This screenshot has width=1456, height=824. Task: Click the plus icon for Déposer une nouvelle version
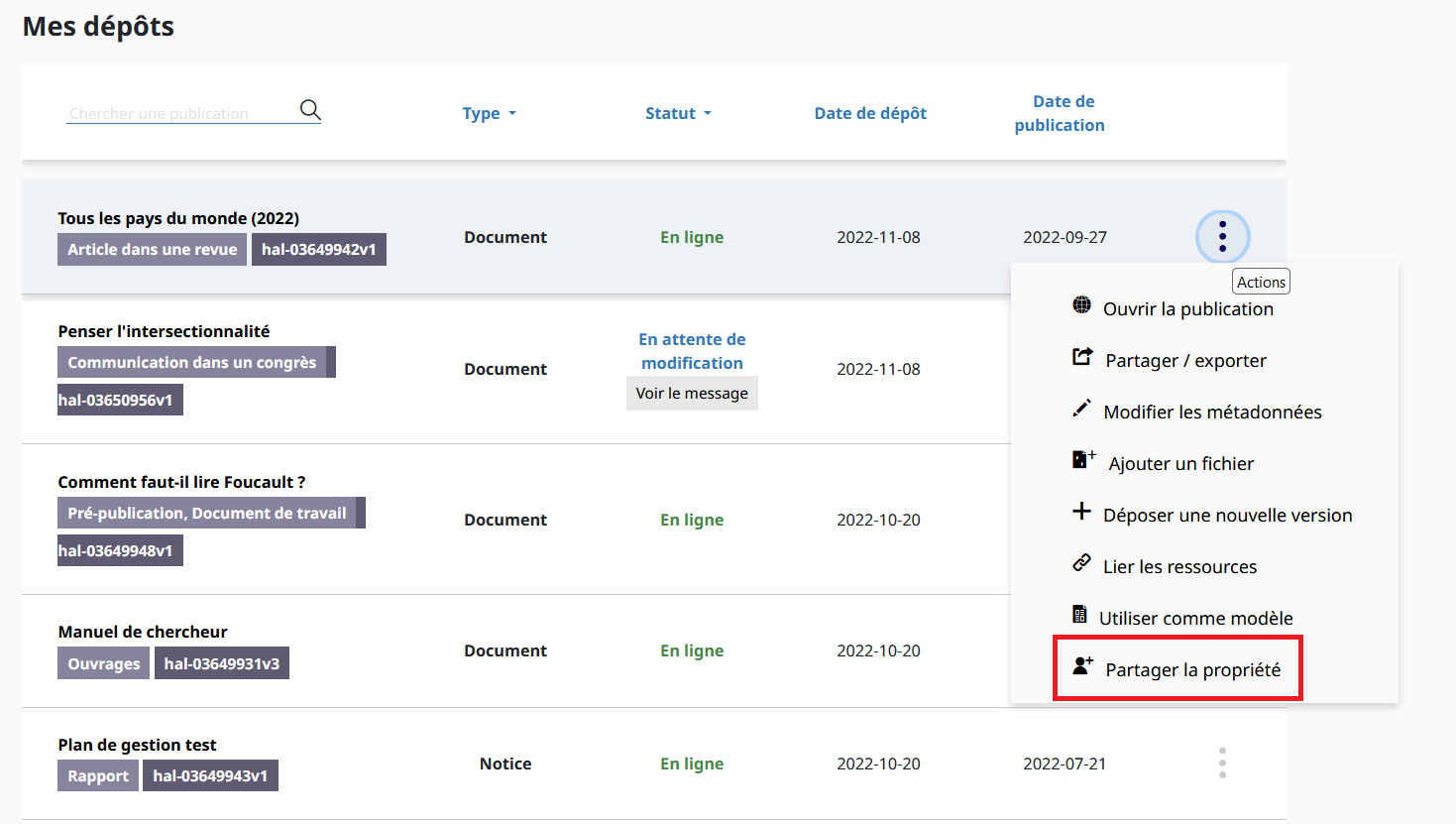[1081, 512]
